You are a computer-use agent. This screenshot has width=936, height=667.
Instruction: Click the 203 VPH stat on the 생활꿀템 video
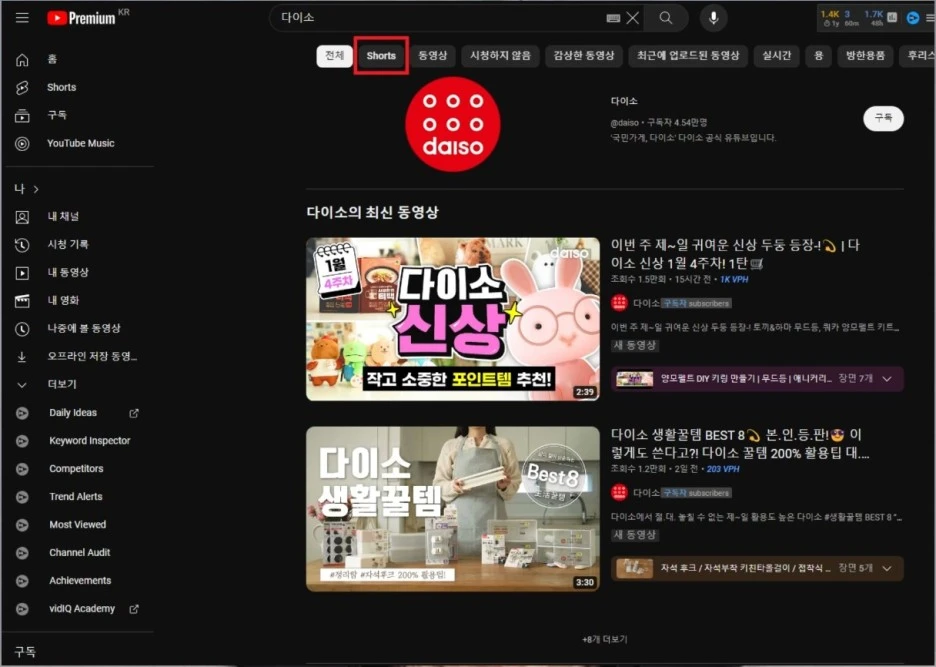(723, 469)
